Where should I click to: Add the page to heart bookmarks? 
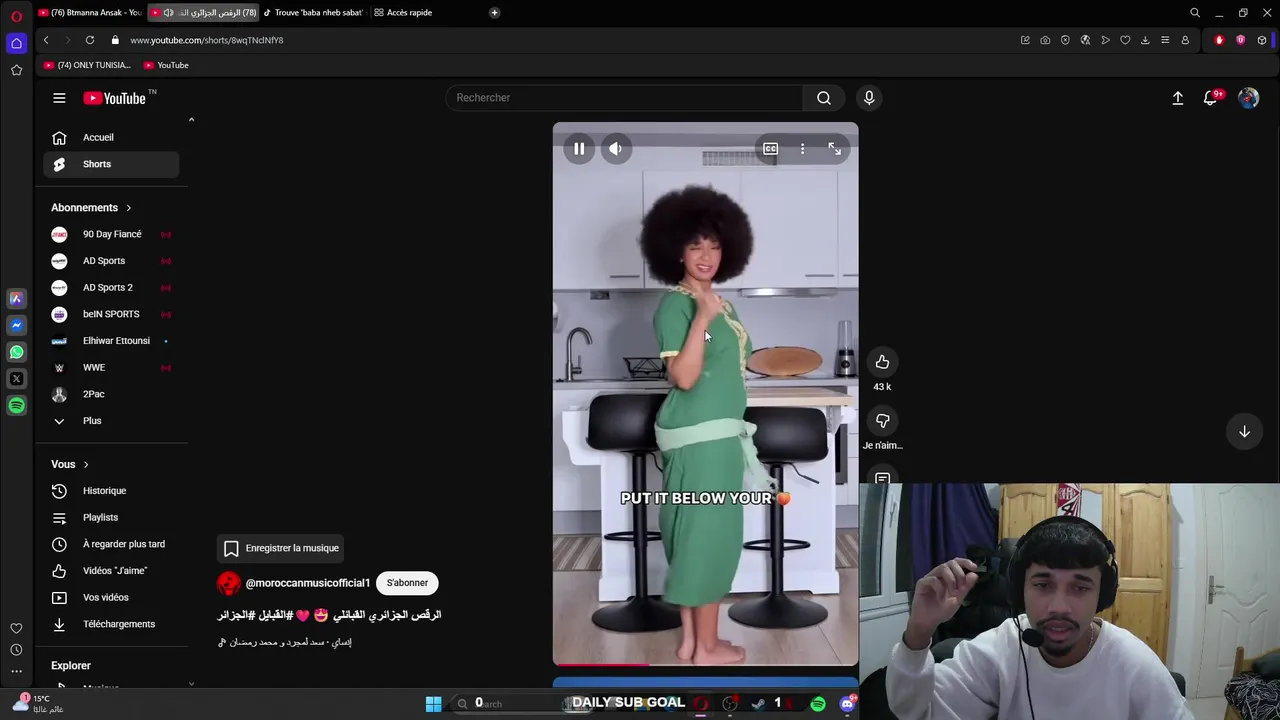pyautogui.click(x=1125, y=40)
